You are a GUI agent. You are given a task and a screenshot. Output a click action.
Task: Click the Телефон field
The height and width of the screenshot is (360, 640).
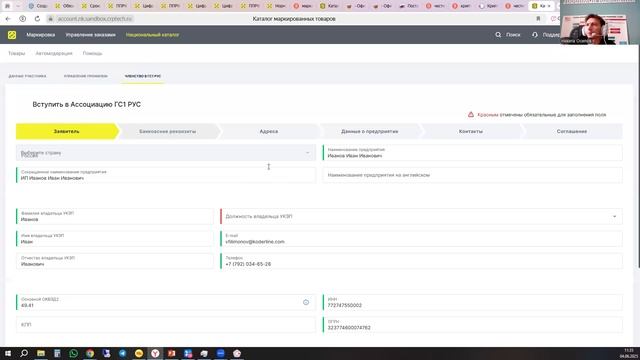[x=422, y=261]
